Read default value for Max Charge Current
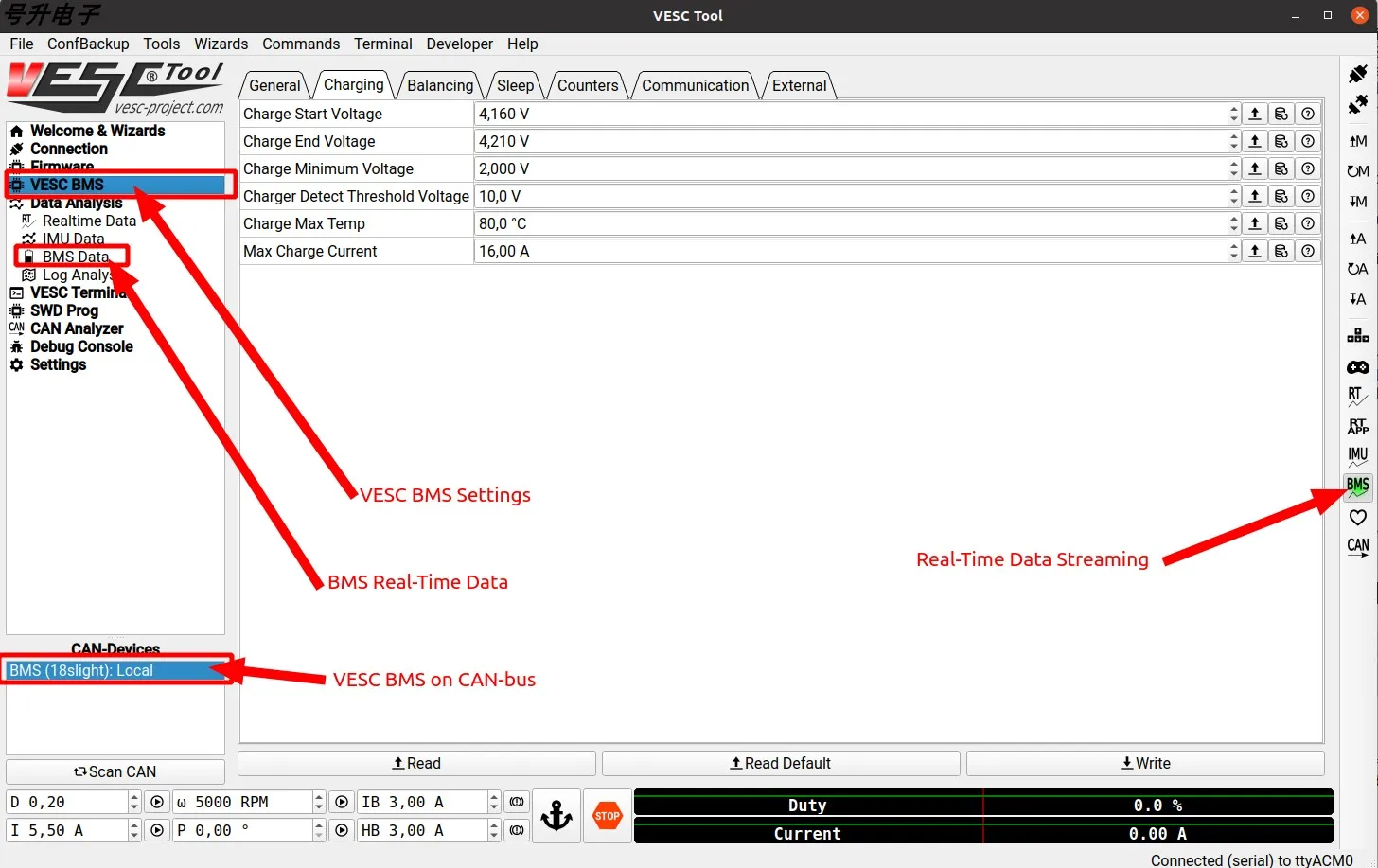Viewport: 1378px width, 868px height. pyautogui.click(x=1281, y=251)
